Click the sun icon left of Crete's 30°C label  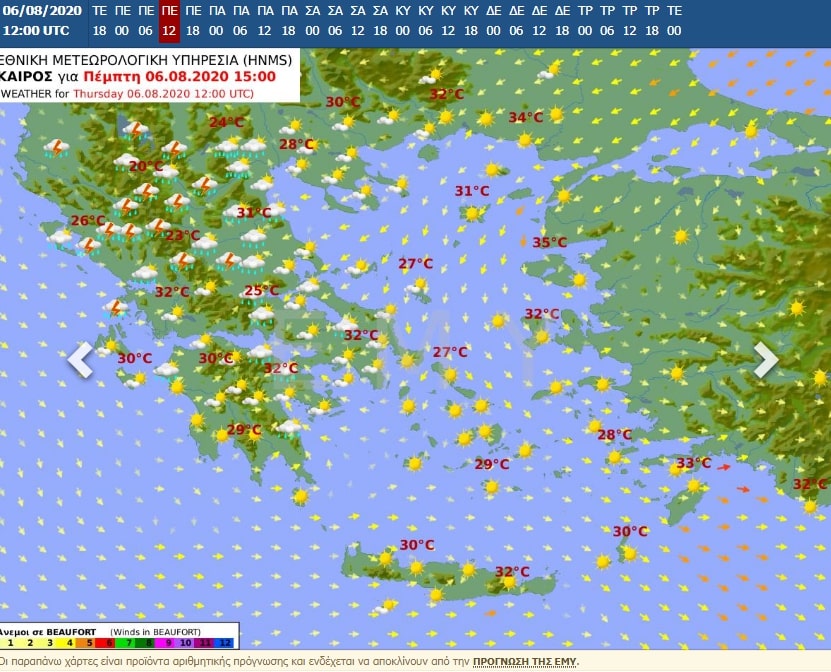coord(387,558)
